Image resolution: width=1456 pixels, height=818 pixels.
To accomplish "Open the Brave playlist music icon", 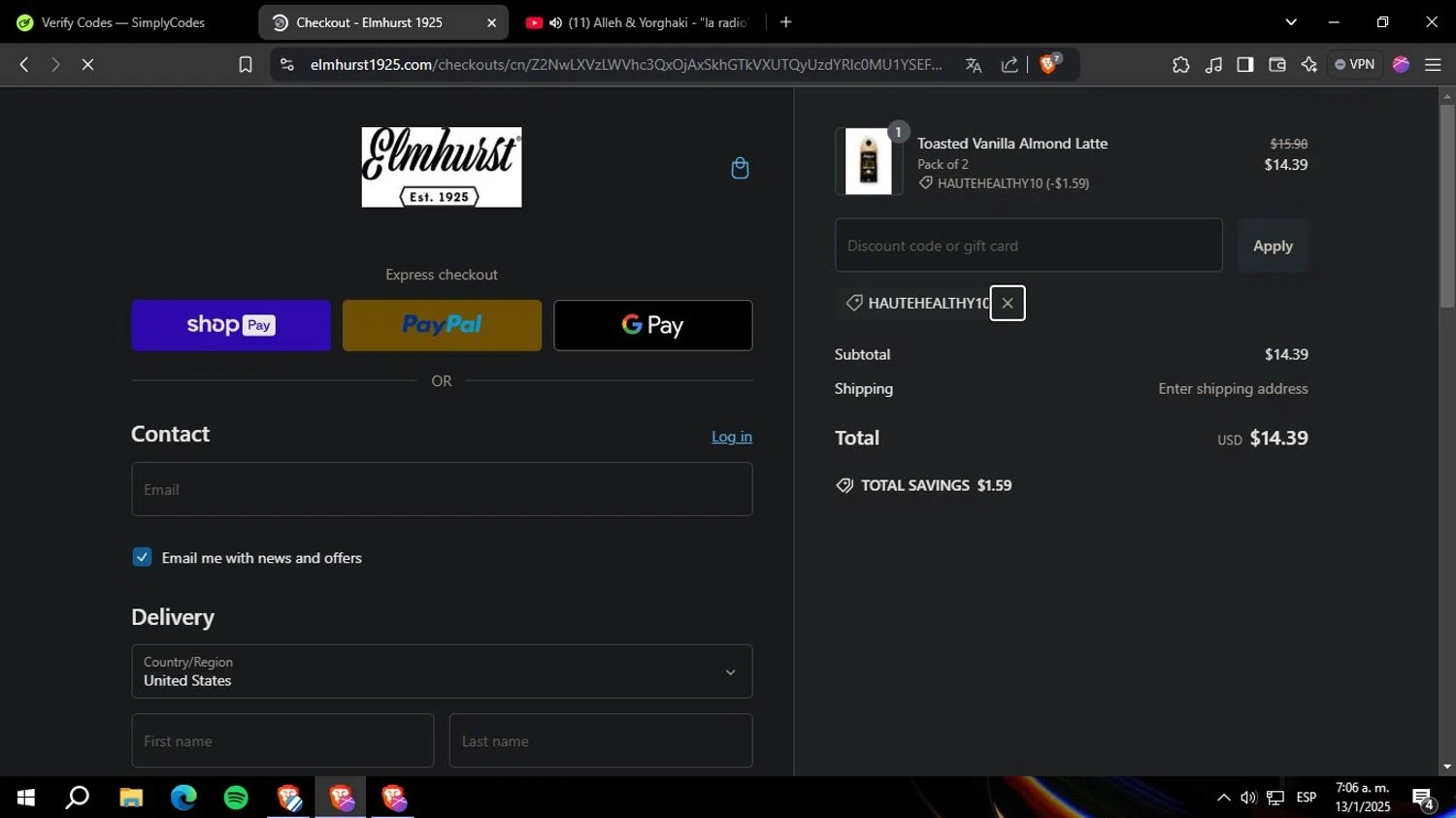I will tap(1213, 65).
